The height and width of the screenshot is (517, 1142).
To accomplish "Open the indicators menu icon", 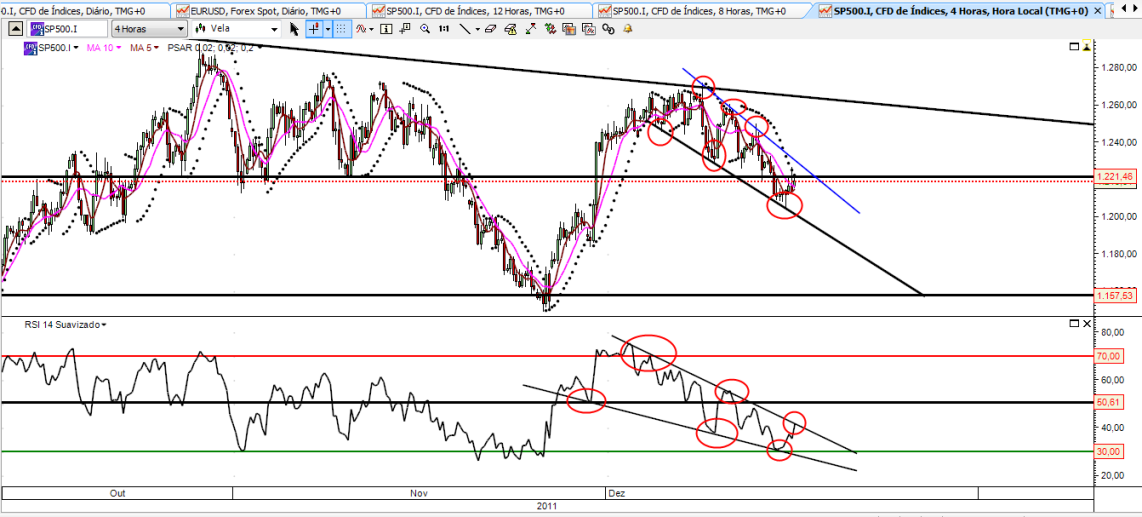I will pos(360,28).
